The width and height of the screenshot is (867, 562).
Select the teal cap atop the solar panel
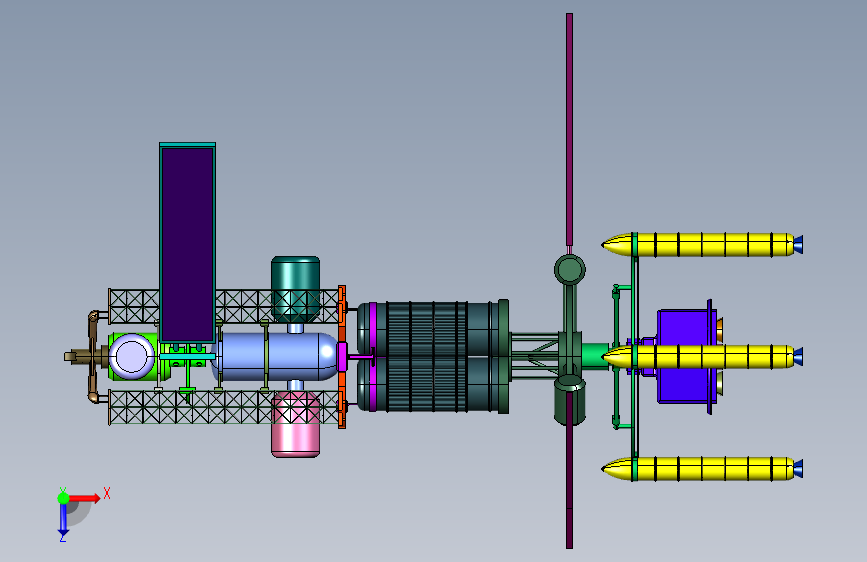(187, 145)
